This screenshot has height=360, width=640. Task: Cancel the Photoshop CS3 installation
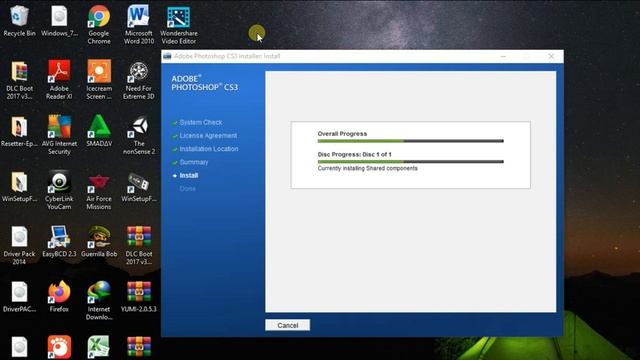pos(287,325)
